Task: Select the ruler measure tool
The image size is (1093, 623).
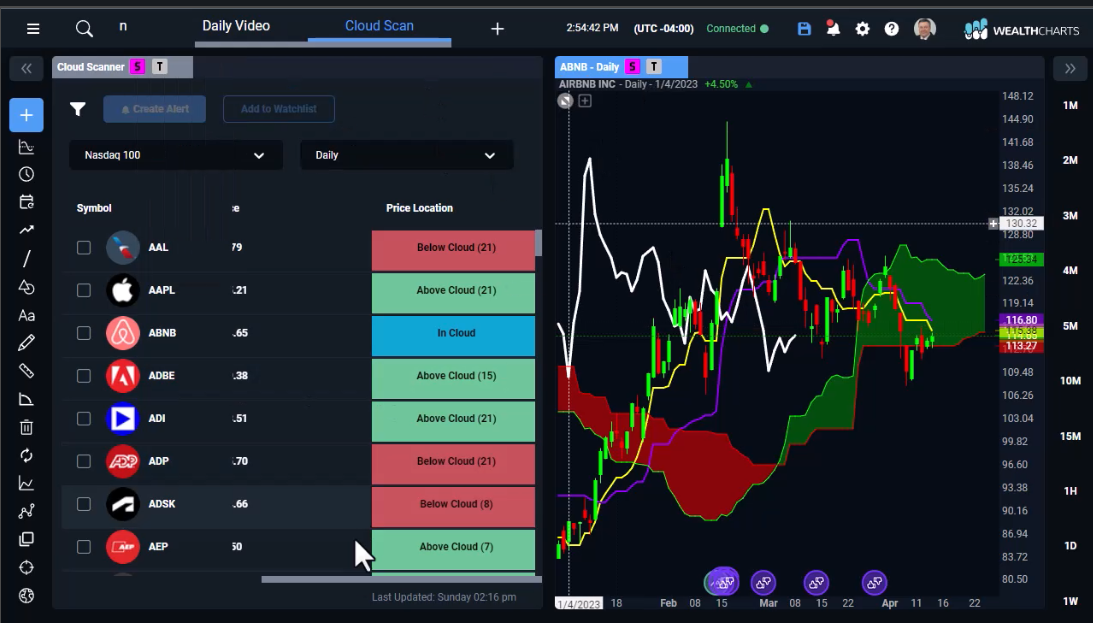Action: point(26,371)
